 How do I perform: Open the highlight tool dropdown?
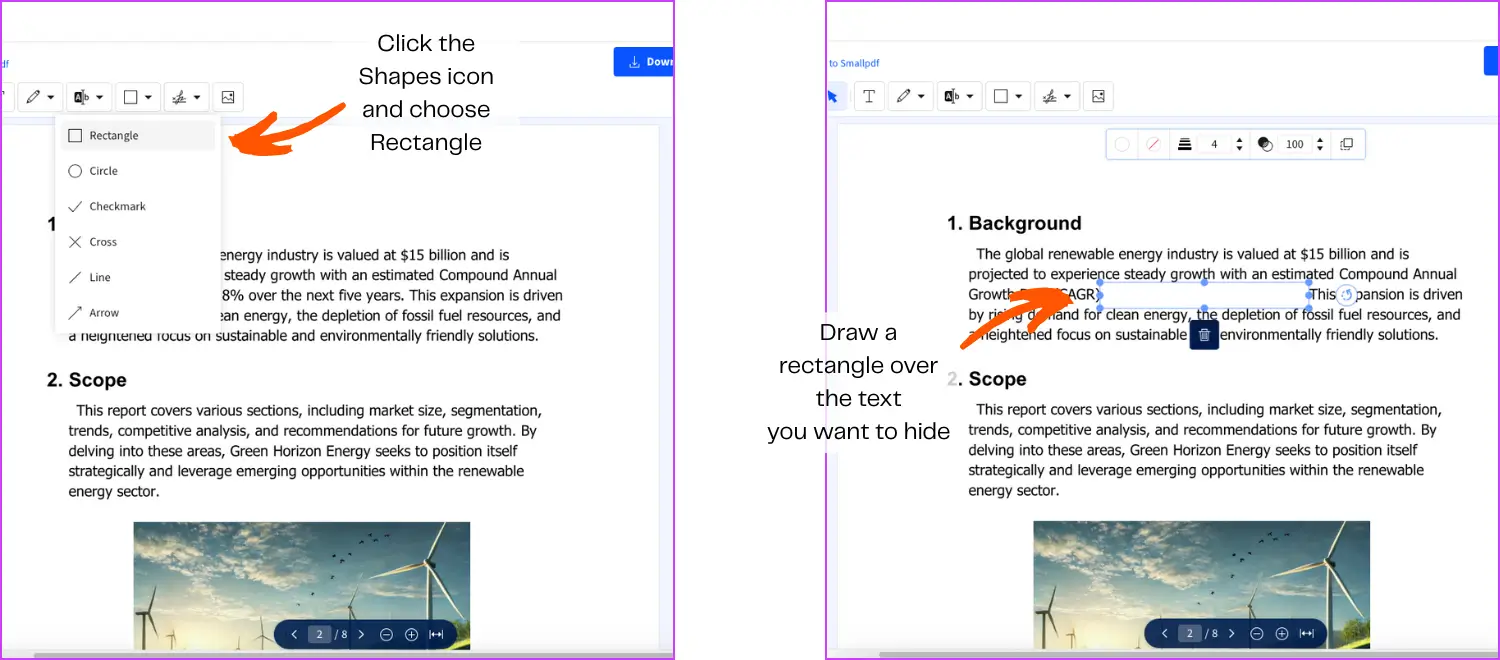tap(968, 95)
